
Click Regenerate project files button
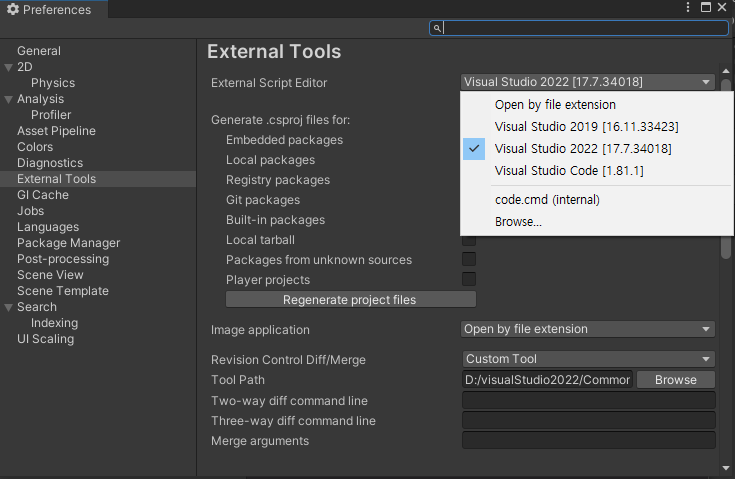[x=350, y=300]
